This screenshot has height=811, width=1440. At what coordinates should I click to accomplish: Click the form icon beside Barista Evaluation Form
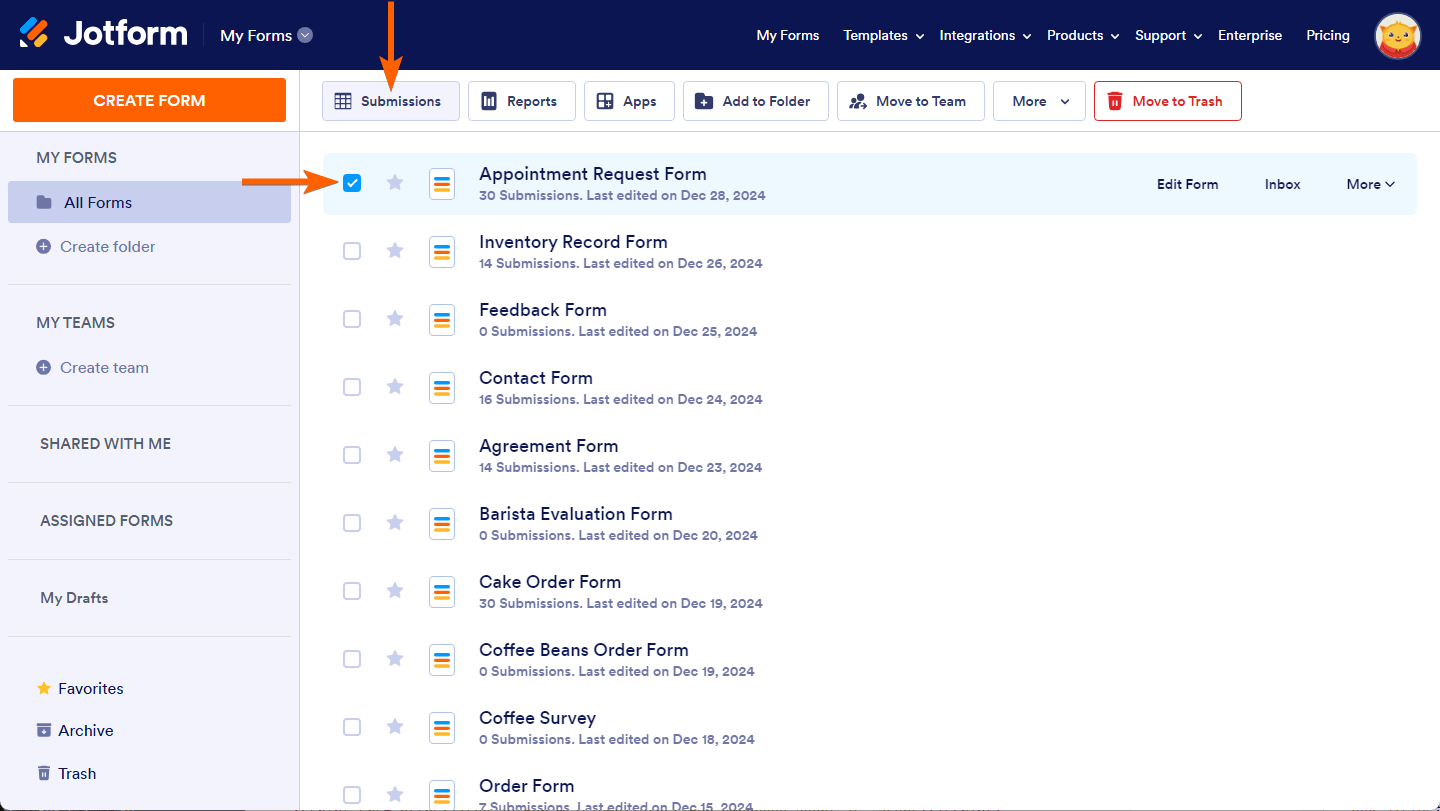coord(442,524)
